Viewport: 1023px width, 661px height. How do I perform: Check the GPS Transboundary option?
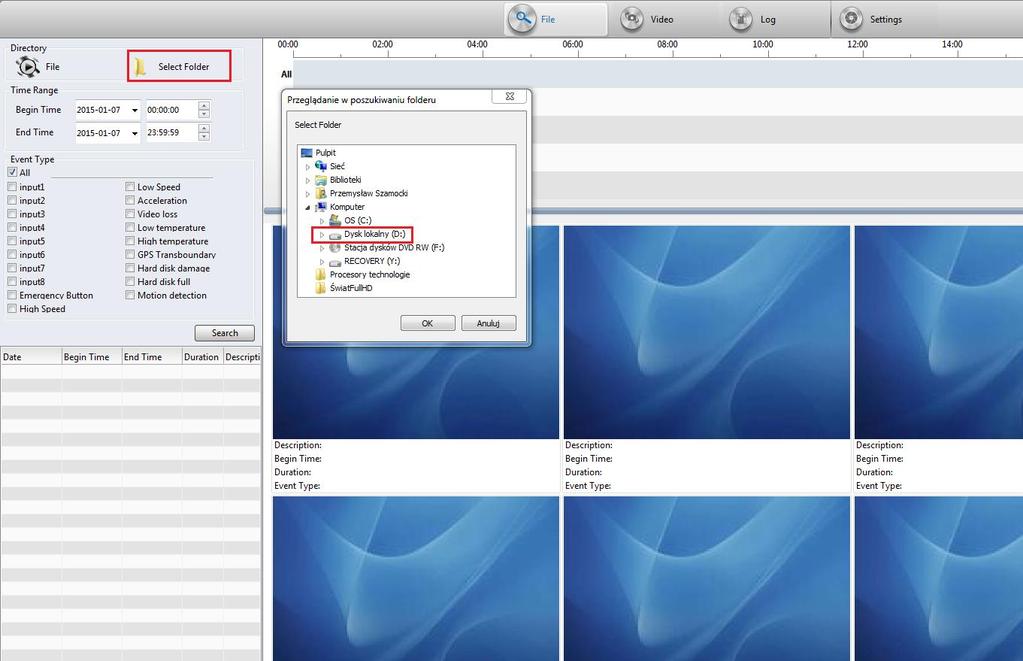[x=130, y=254]
